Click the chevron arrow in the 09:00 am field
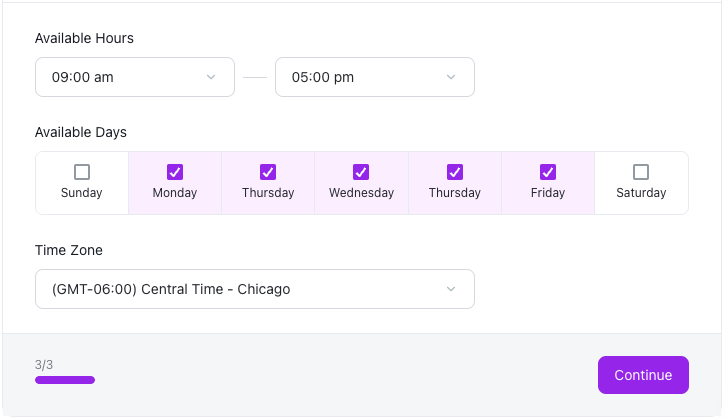This screenshot has height=418, width=725. [x=211, y=77]
